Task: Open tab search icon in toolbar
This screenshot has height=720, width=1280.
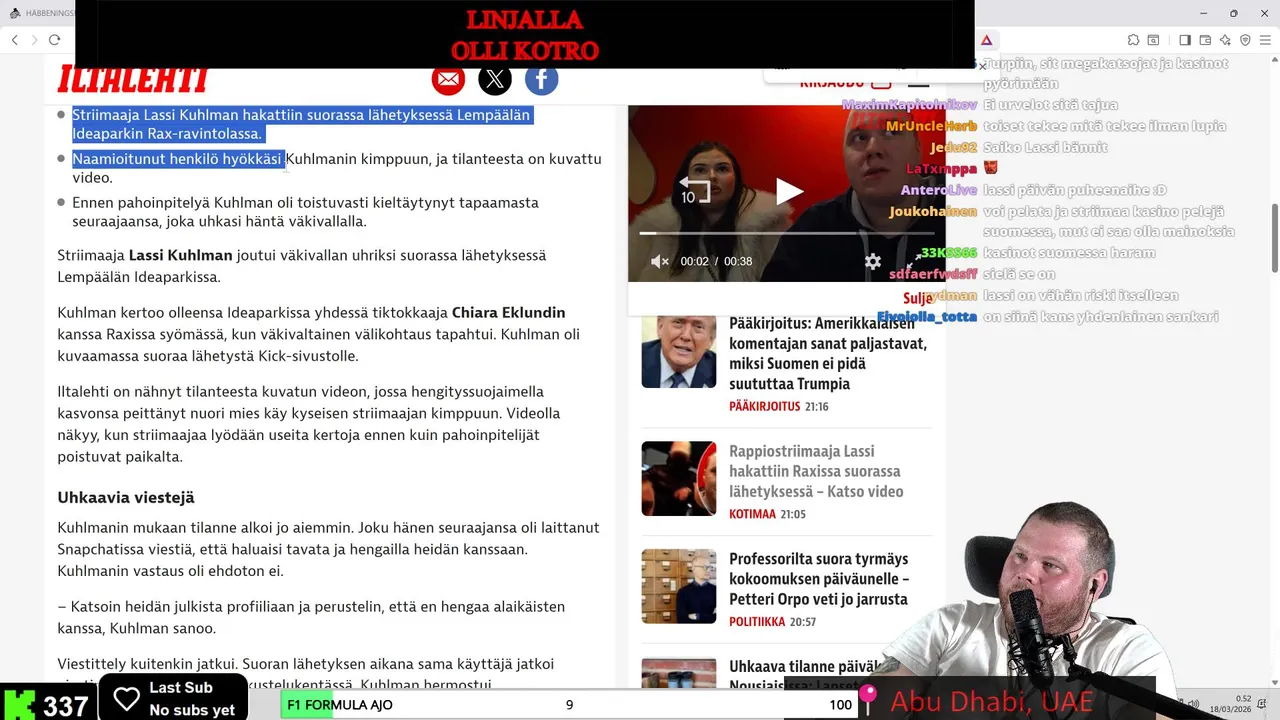Action: [1153, 40]
